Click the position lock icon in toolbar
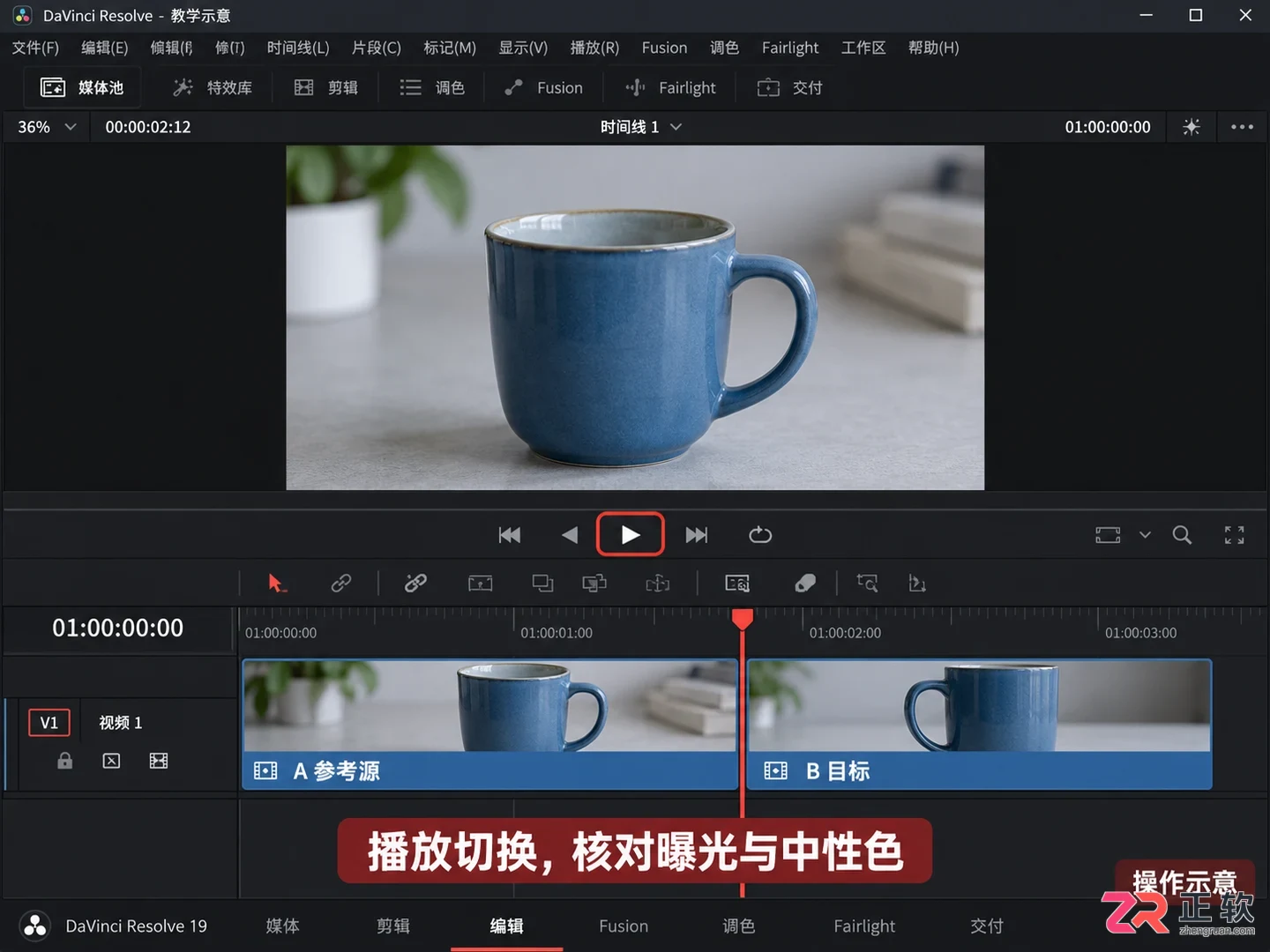Screen dimensions: 1270x952 (917, 583)
